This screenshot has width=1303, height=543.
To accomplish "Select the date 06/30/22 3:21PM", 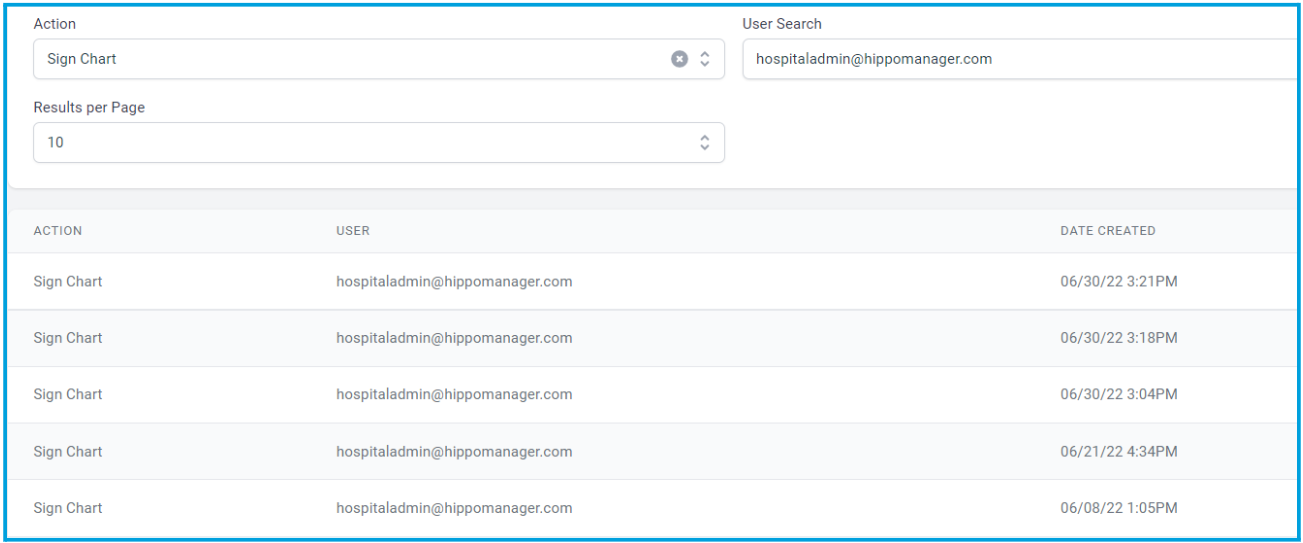I will (1119, 282).
